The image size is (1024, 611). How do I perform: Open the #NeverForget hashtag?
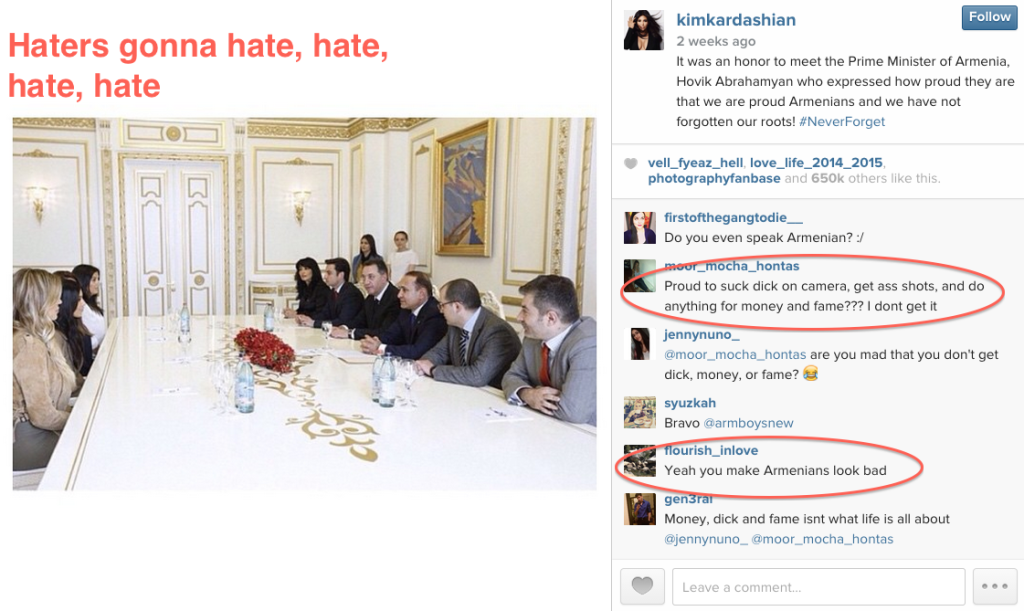[842, 122]
